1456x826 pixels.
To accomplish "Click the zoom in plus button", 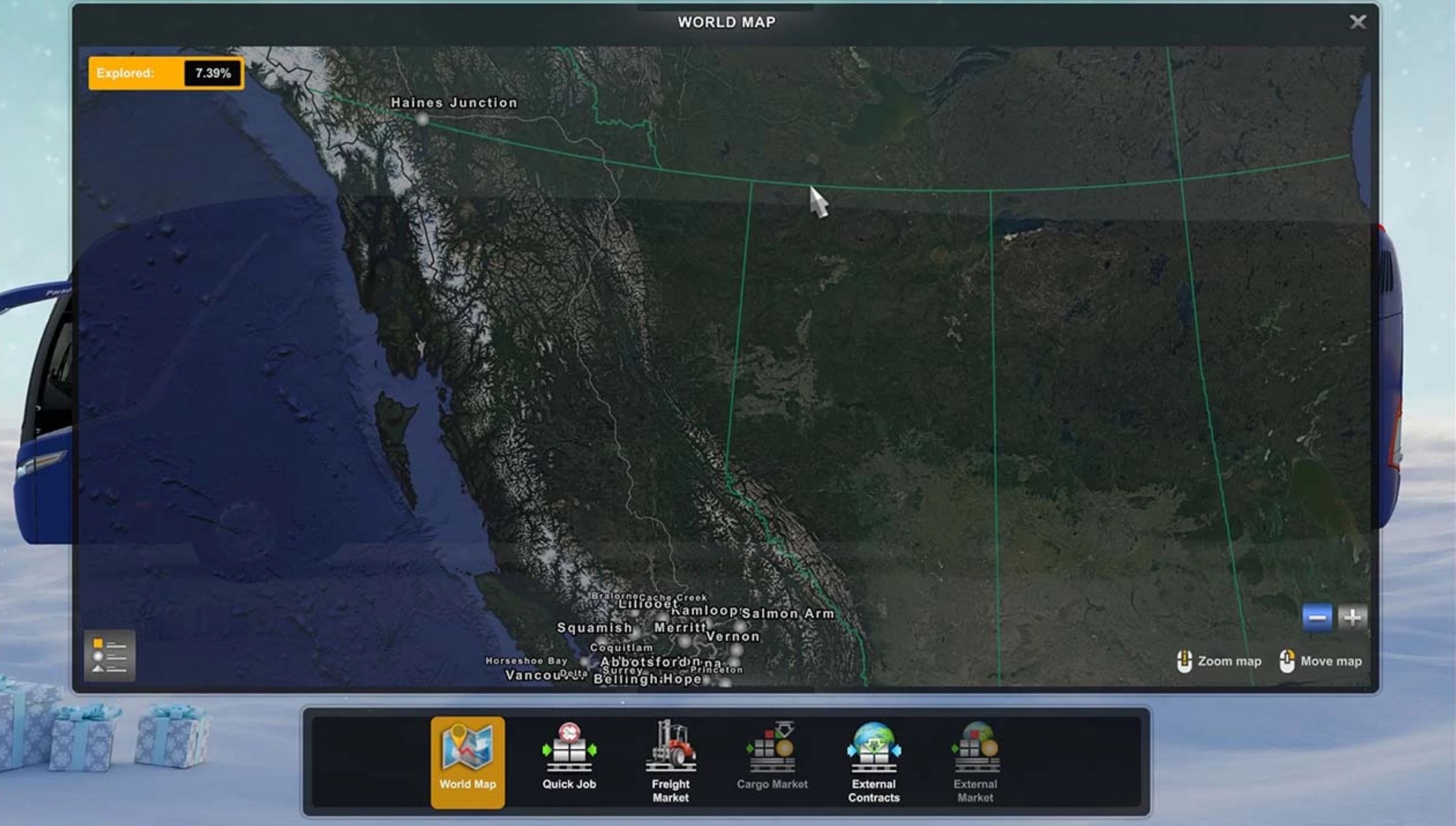I will tap(1352, 617).
